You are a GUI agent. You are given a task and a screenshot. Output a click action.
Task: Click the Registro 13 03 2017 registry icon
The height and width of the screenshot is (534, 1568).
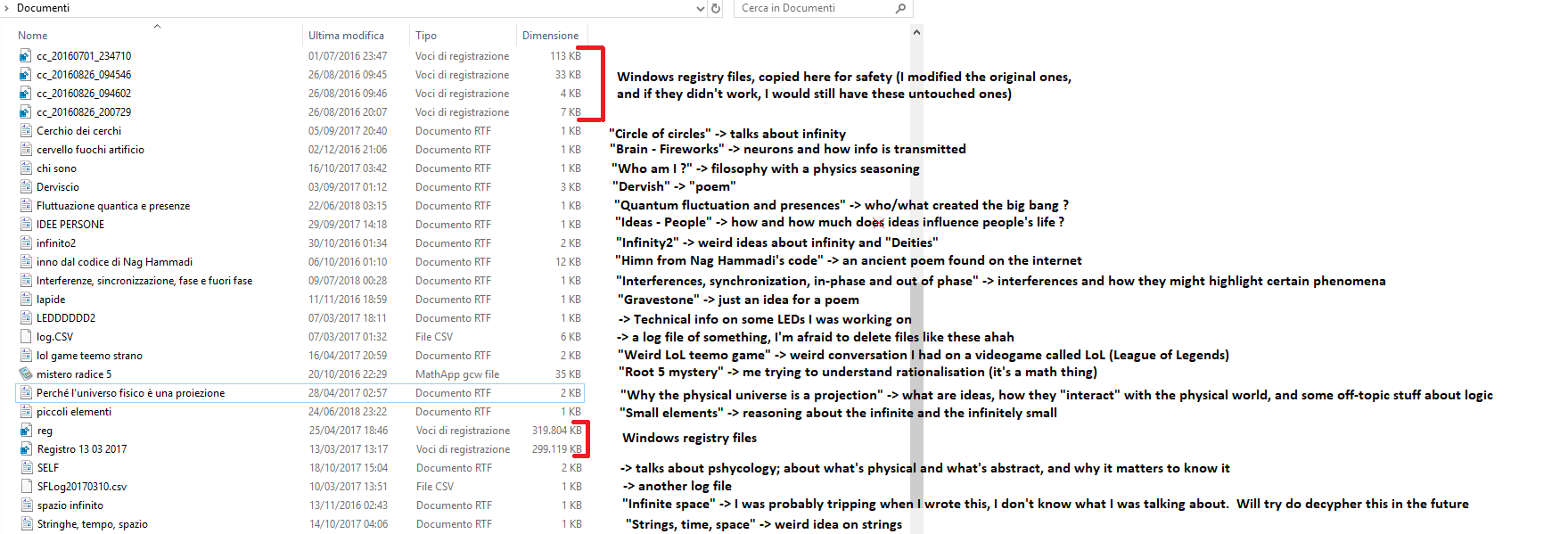(x=25, y=448)
